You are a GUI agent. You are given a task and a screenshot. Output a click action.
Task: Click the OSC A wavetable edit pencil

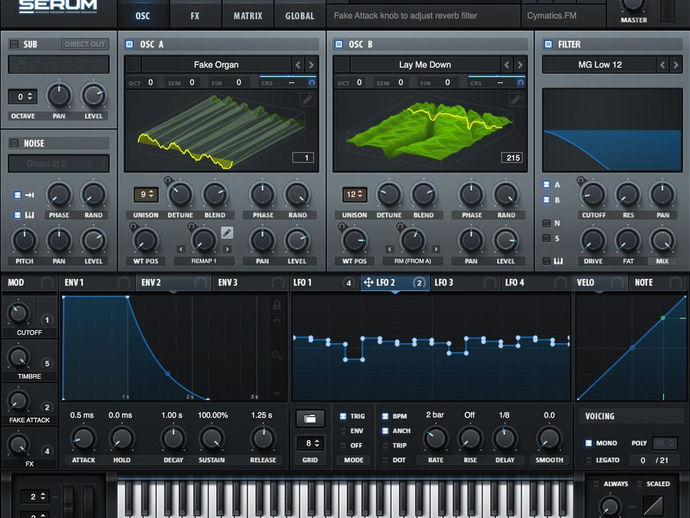307,99
